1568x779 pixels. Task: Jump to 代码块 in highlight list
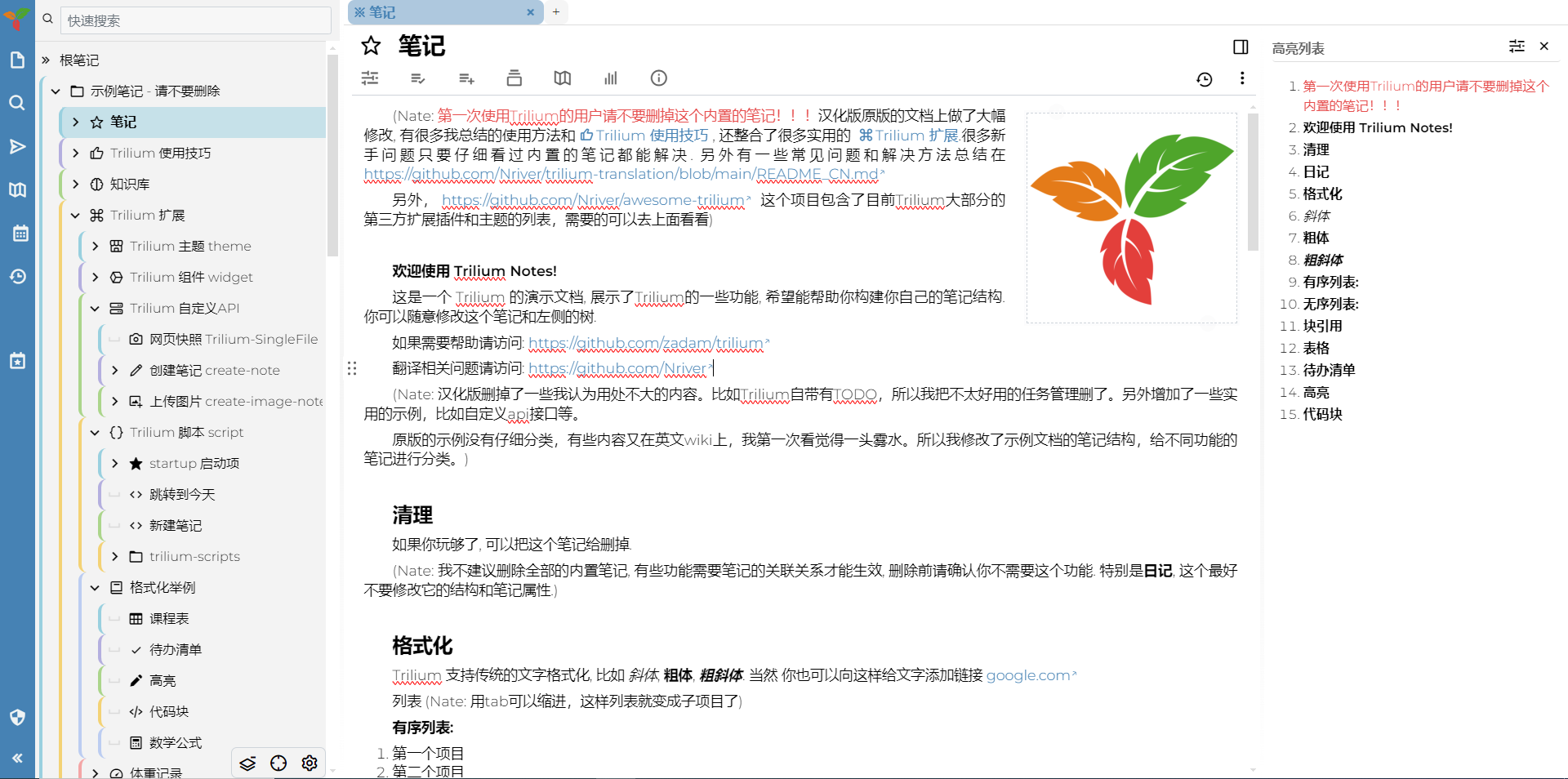[1322, 414]
